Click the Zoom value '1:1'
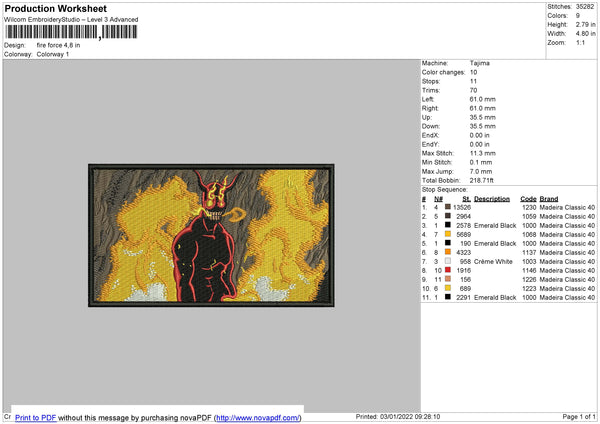Image resolution: width=600 pixels, height=424 pixels. pos(580,42)
